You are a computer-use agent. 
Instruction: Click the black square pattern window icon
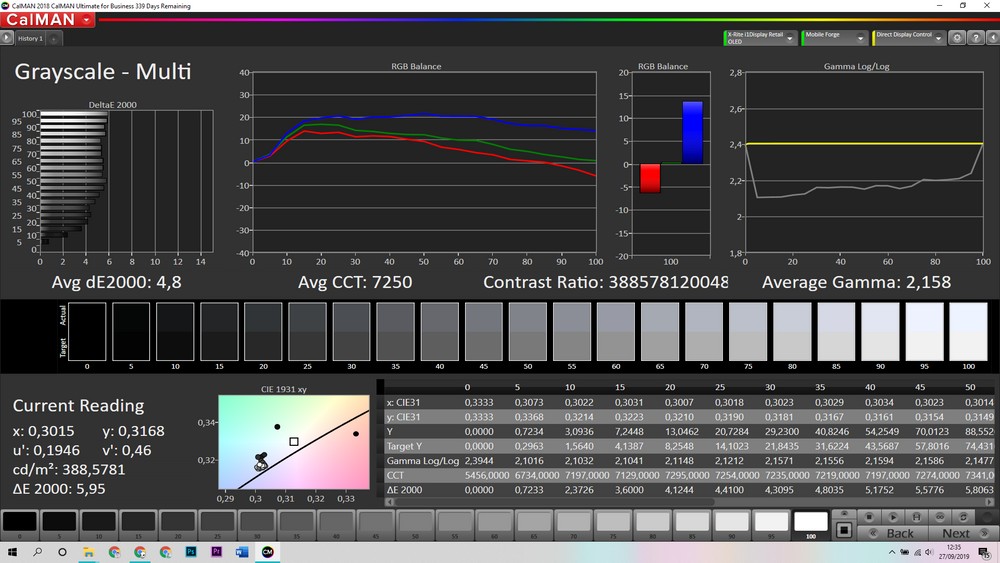(x=844, y=530)
